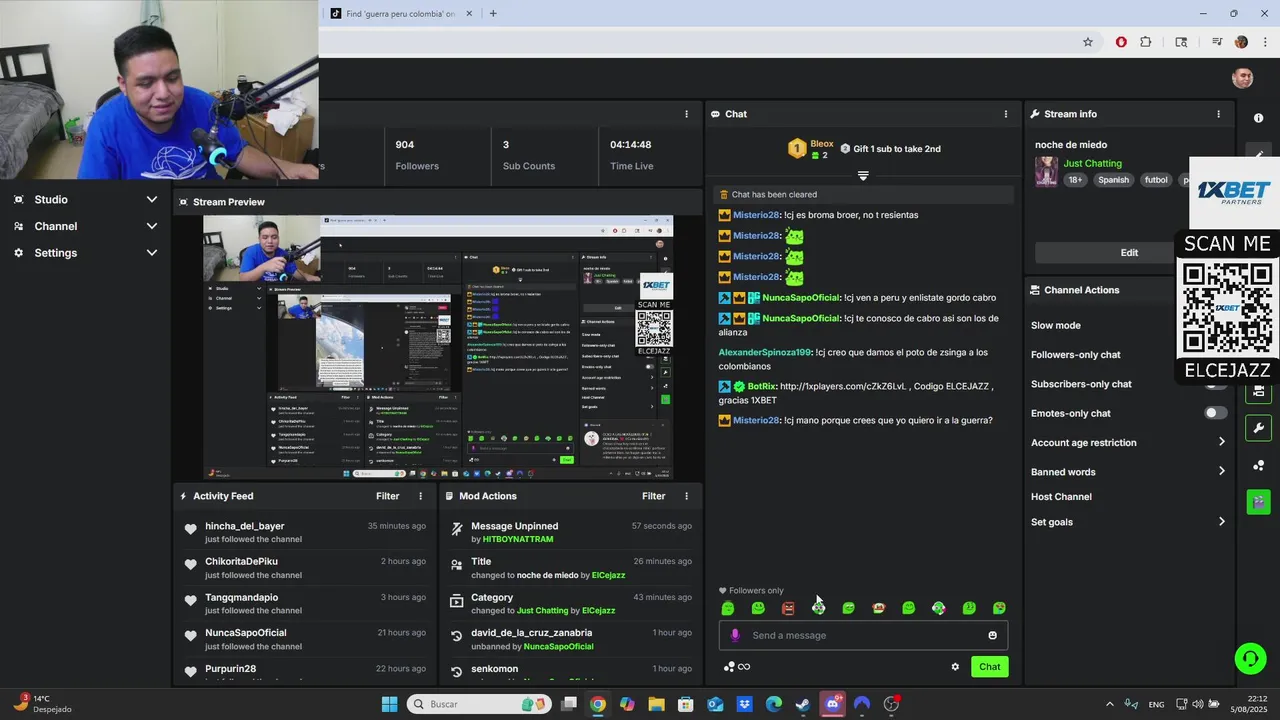Open OBS Studio from the taskbar

point(891,704)
